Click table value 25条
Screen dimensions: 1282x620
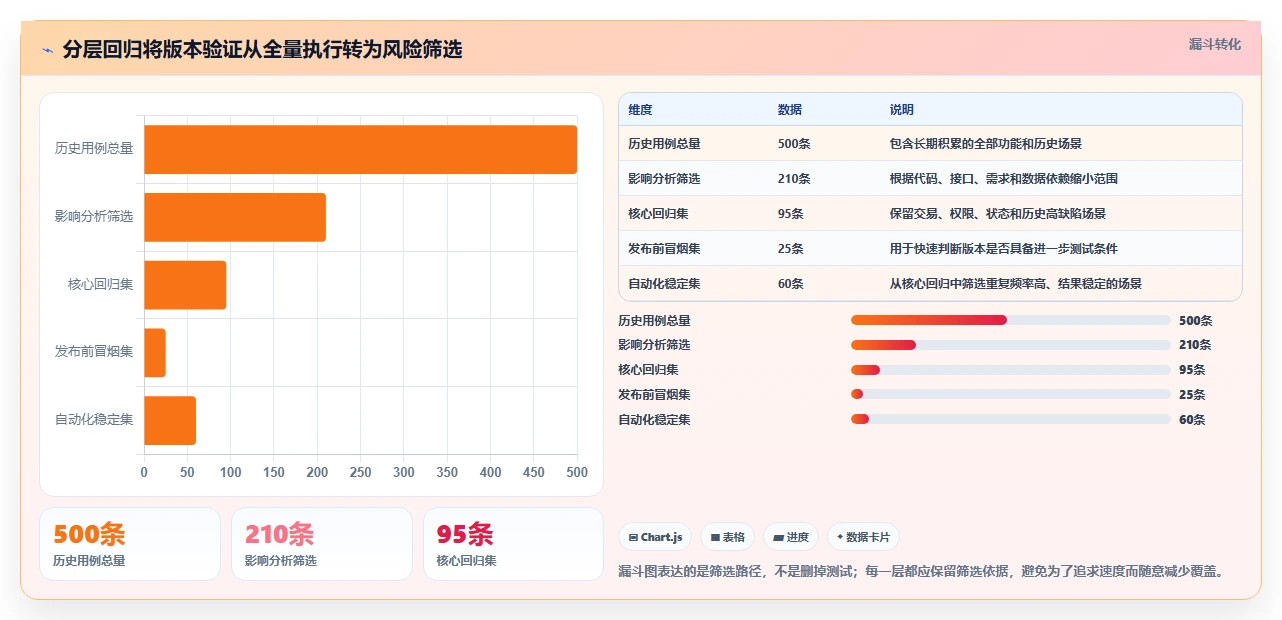790,249
